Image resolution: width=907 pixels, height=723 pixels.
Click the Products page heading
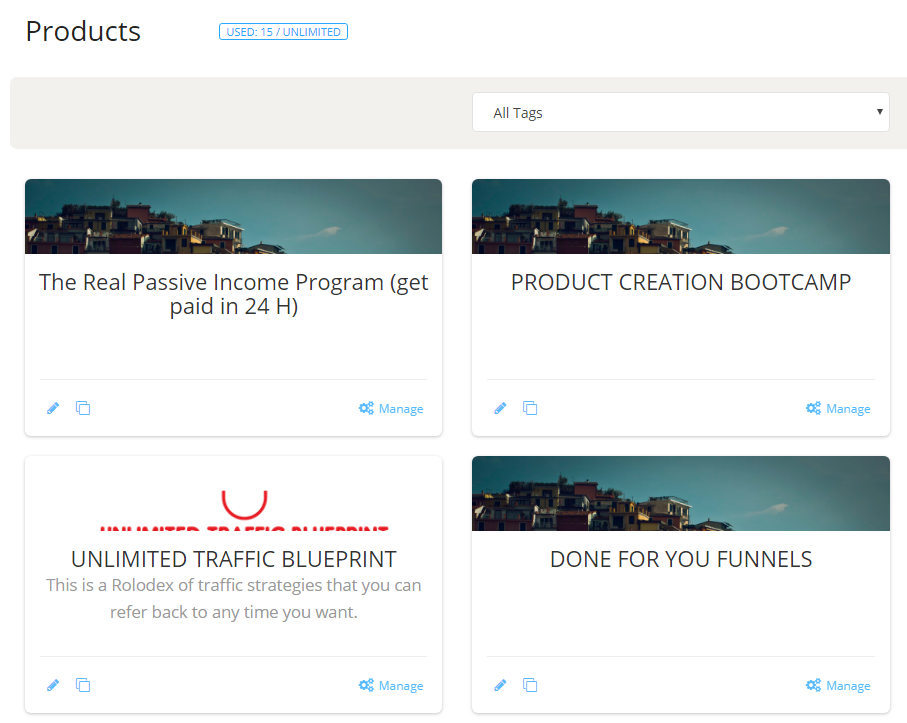pyautogui.click(x=83, y=31)
